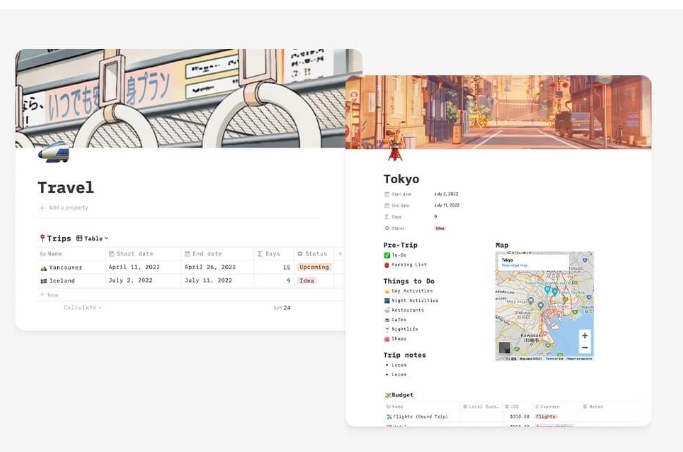Click the Vancouver row mountain icon
The image size is (683, 452).
[44, 268]
